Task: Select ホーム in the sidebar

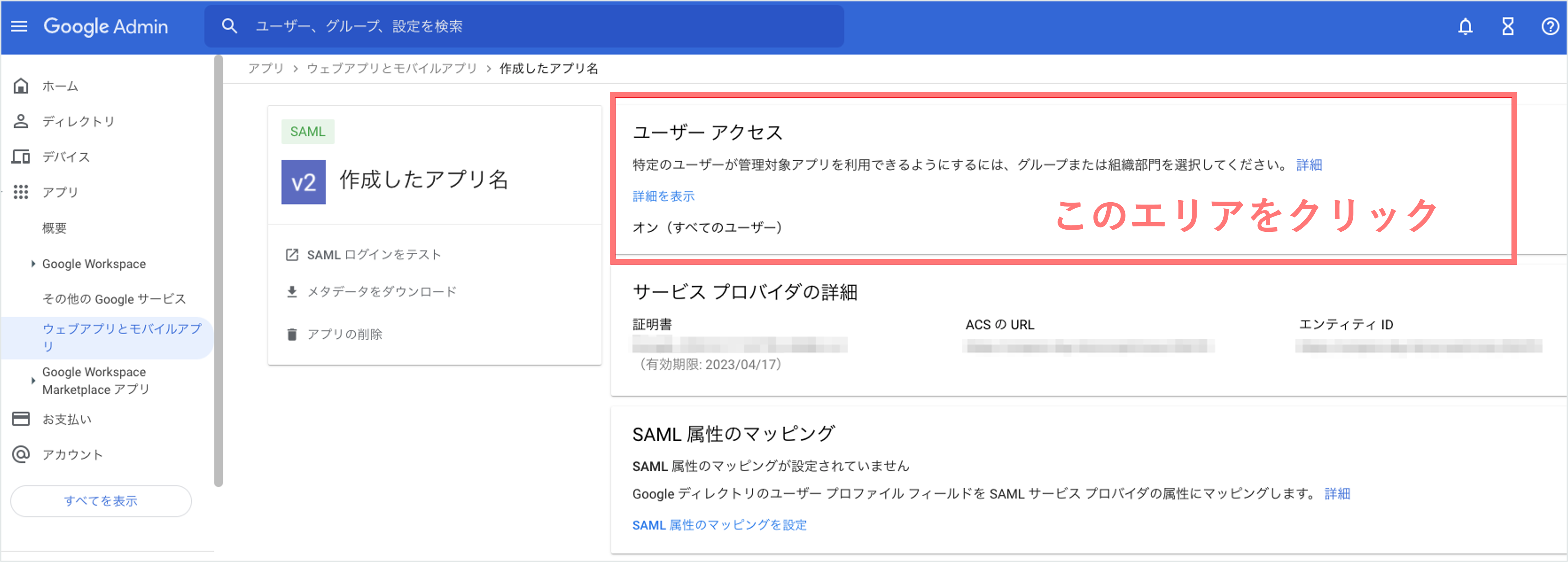Action: (x=60, y=86)
